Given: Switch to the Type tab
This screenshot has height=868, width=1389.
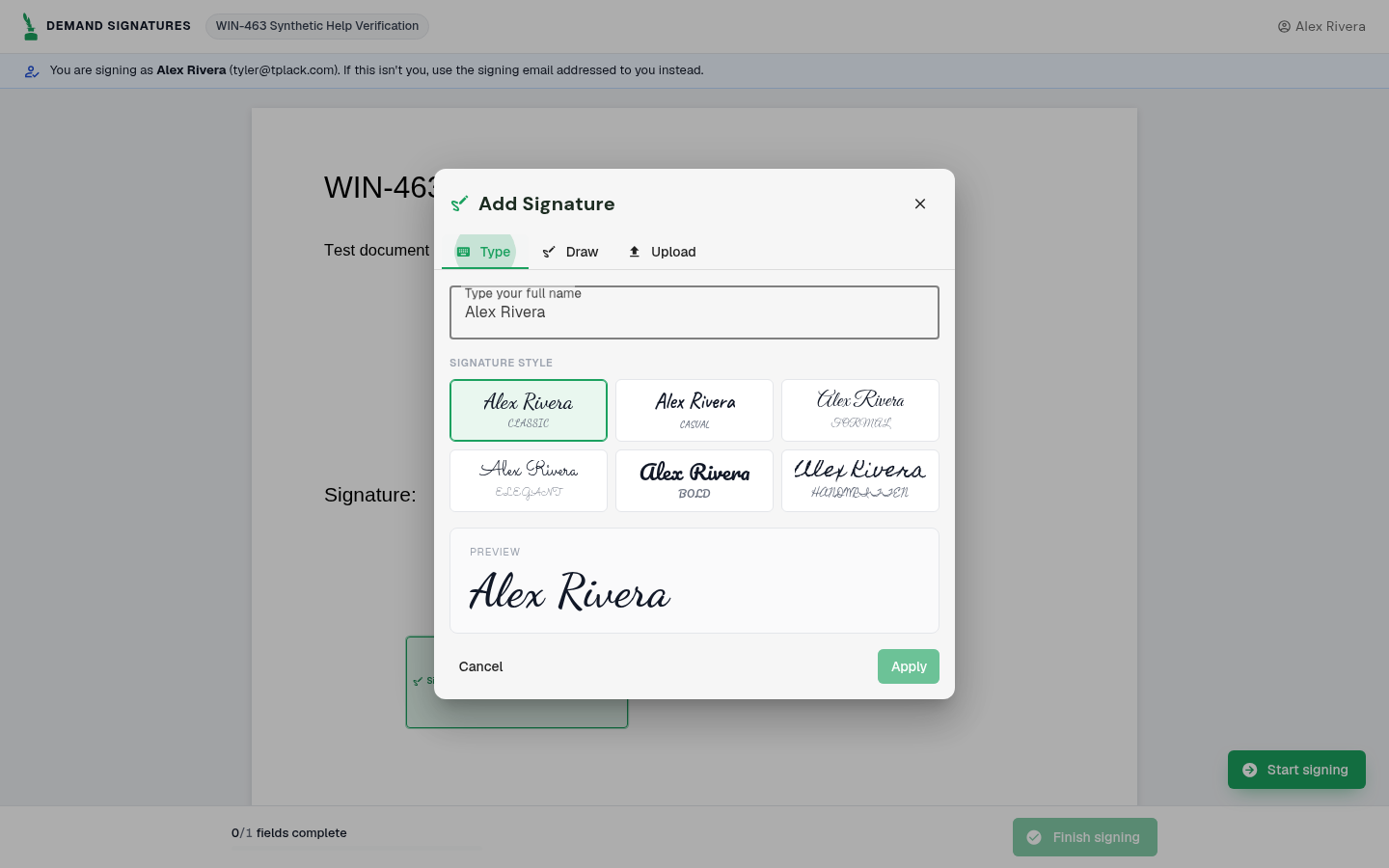Looking at the screenshot, I should (x=485, y=252).
